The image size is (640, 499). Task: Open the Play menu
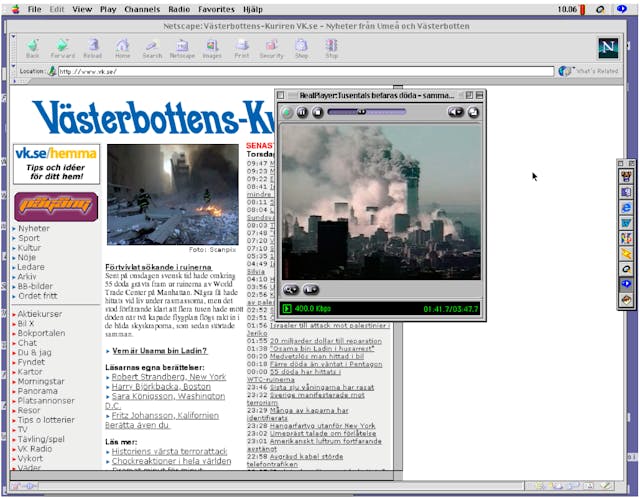108,9
